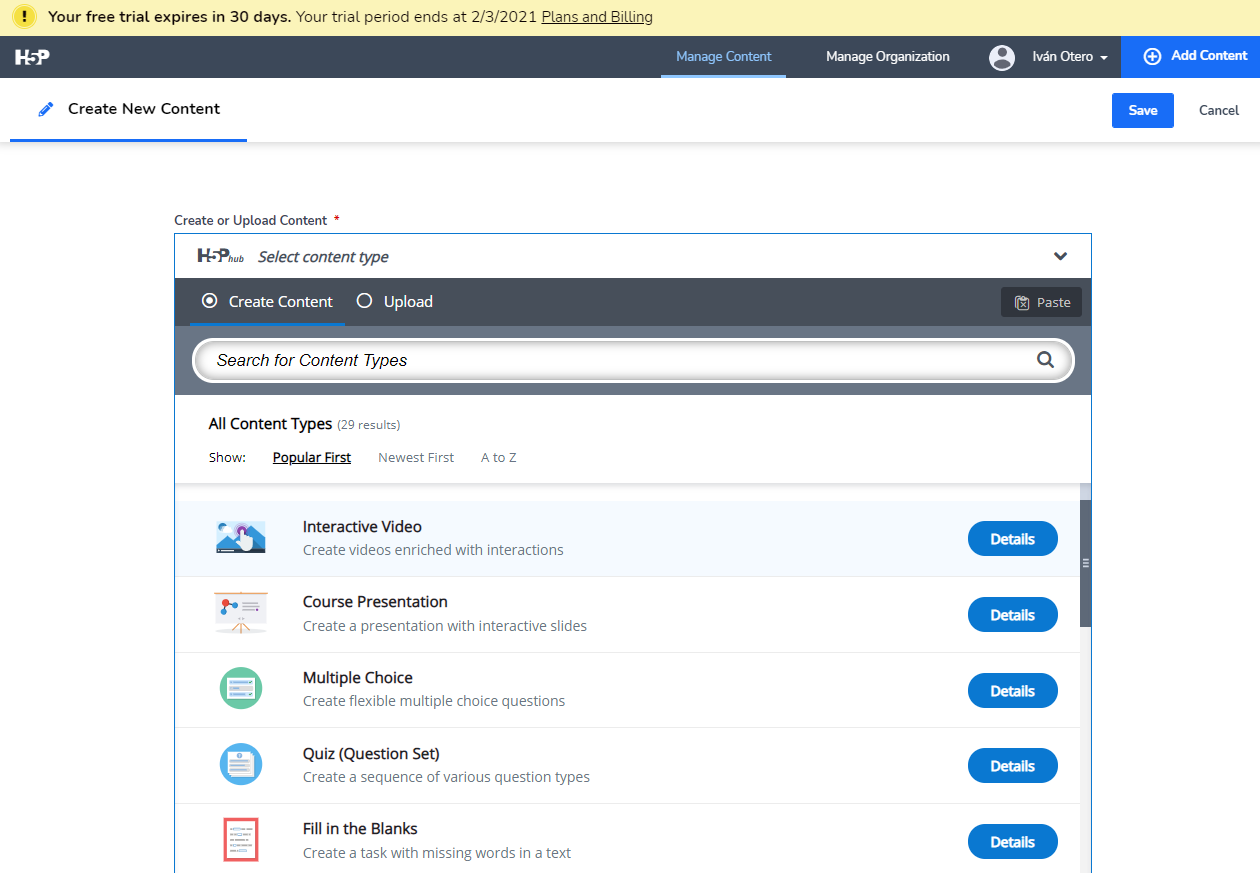The image size is (1260, 873).
Task: Click the Multiple Choice green icon
Action: coord(240,689)
